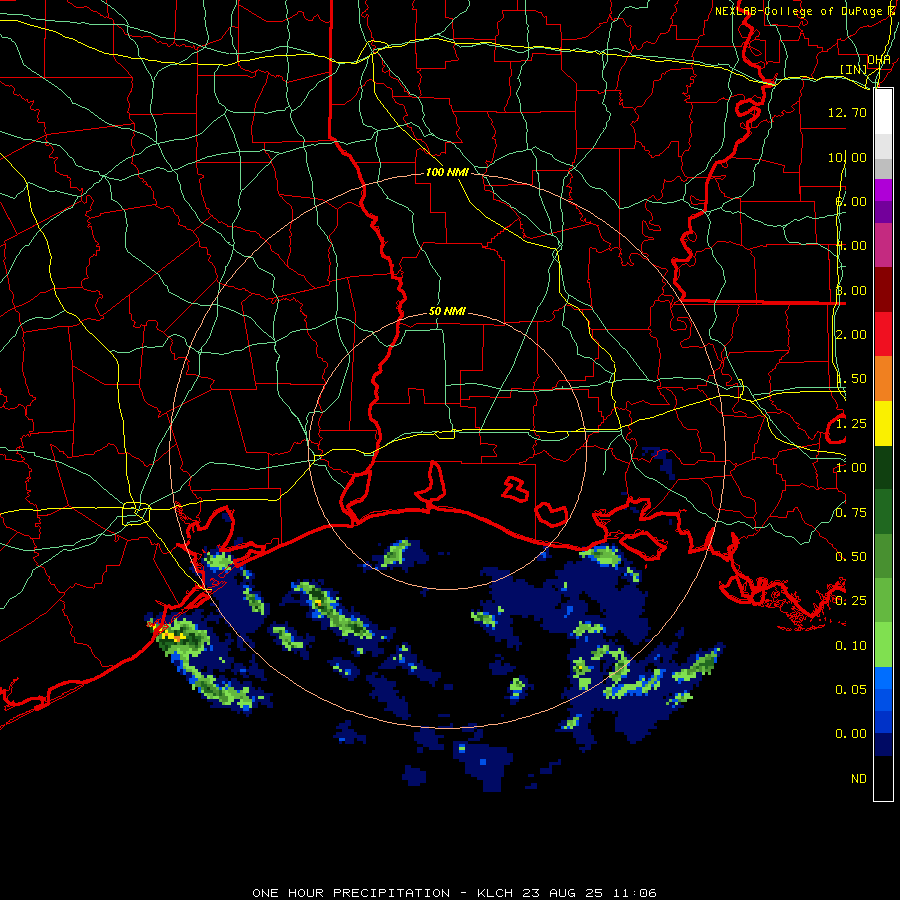The image size is (900, 900).
Task: Click the 4.00 legend value
Action: [x=851, y=246]
